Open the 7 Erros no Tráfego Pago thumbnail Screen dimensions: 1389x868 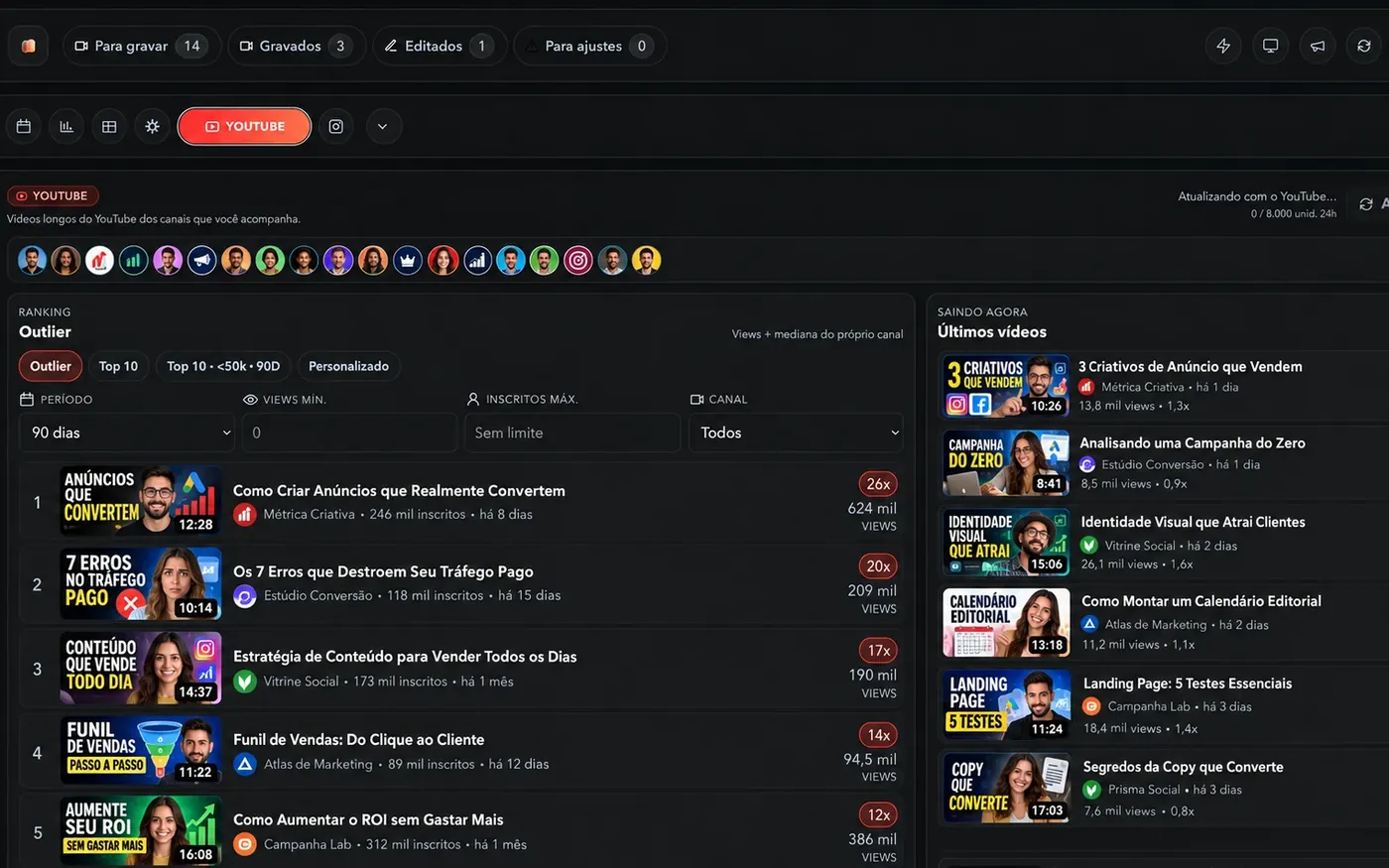(141, 583)
